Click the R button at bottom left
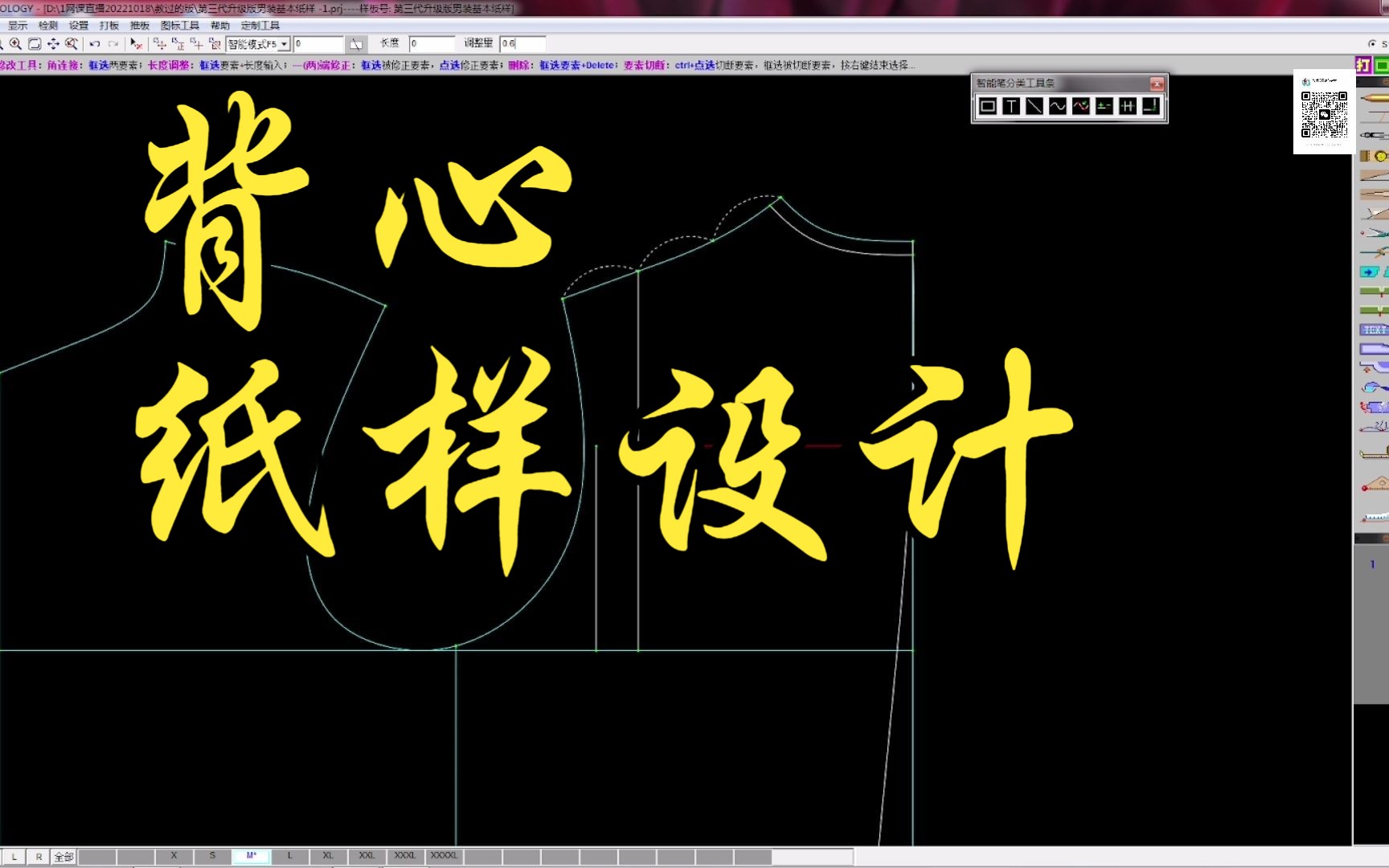The image size is (1389, 868). click(39, 857)
